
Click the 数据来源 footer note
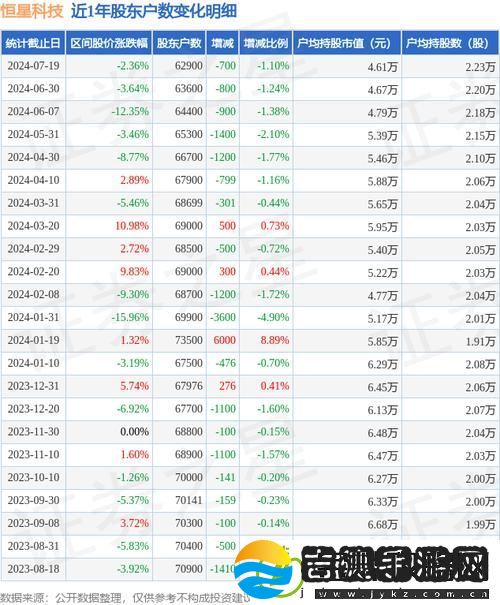click(125, 598)
